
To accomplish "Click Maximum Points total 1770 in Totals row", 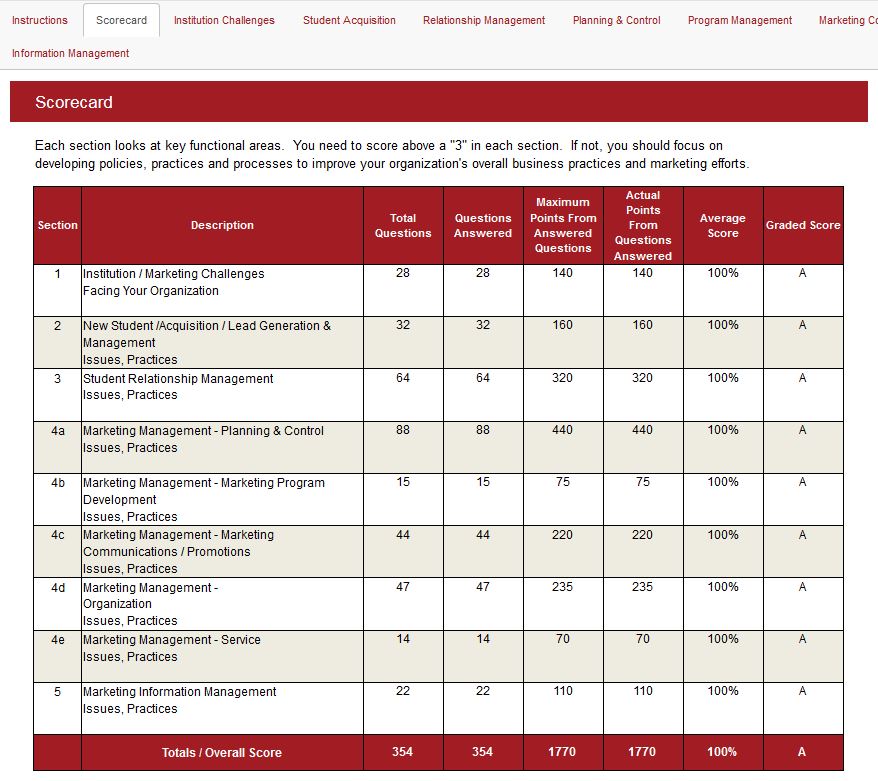I will 562,751.
